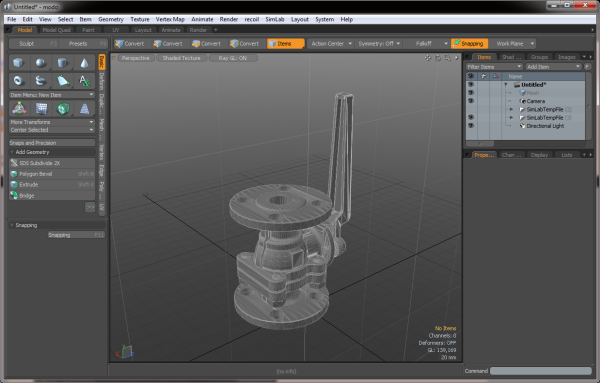Screen dimensions: 600x383
Task: Activate the Transform tool icon
Action: 19,109
